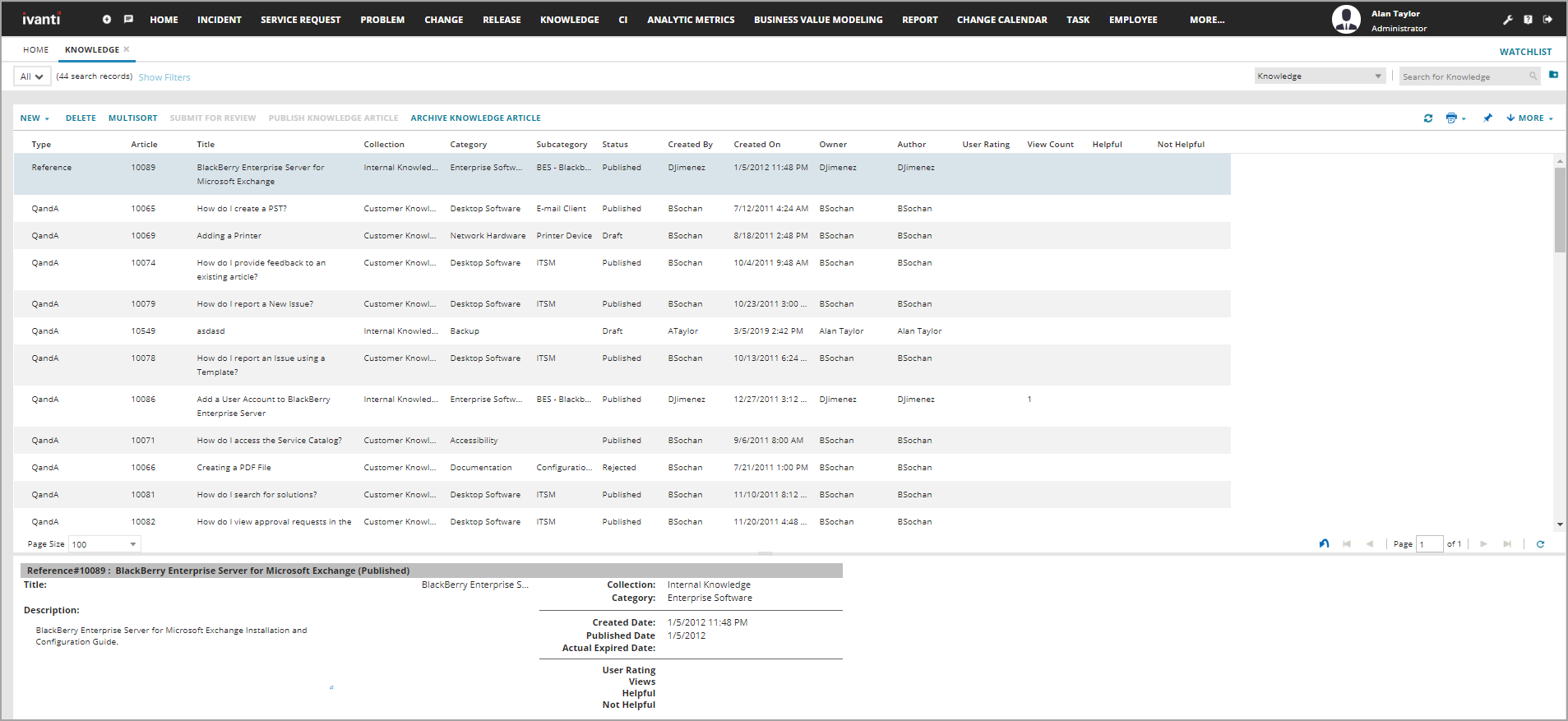Switch to the HOME workspace tab
1568x721 pixels.
35,50
